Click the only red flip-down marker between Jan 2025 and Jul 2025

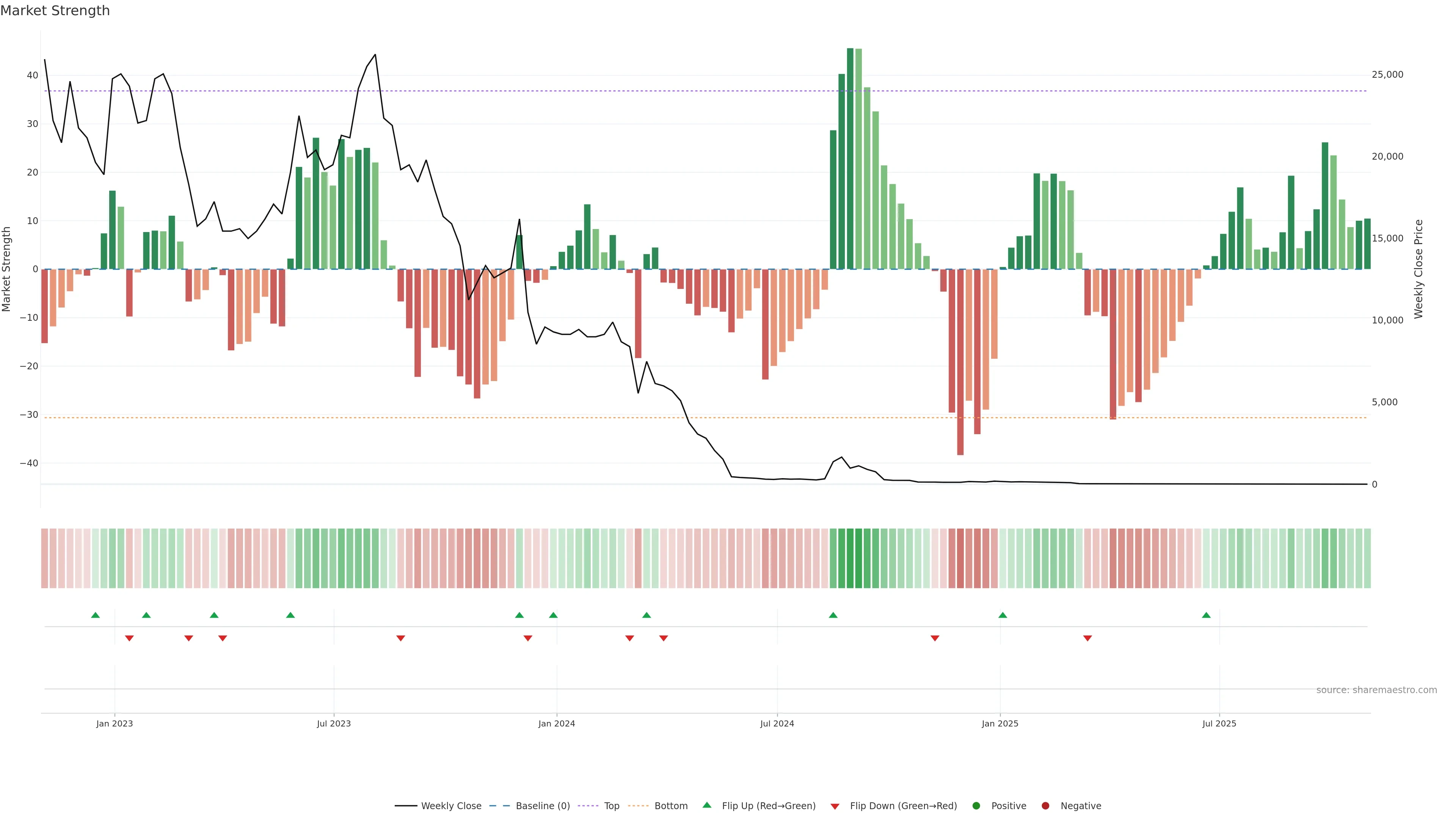coord(1087,638)
